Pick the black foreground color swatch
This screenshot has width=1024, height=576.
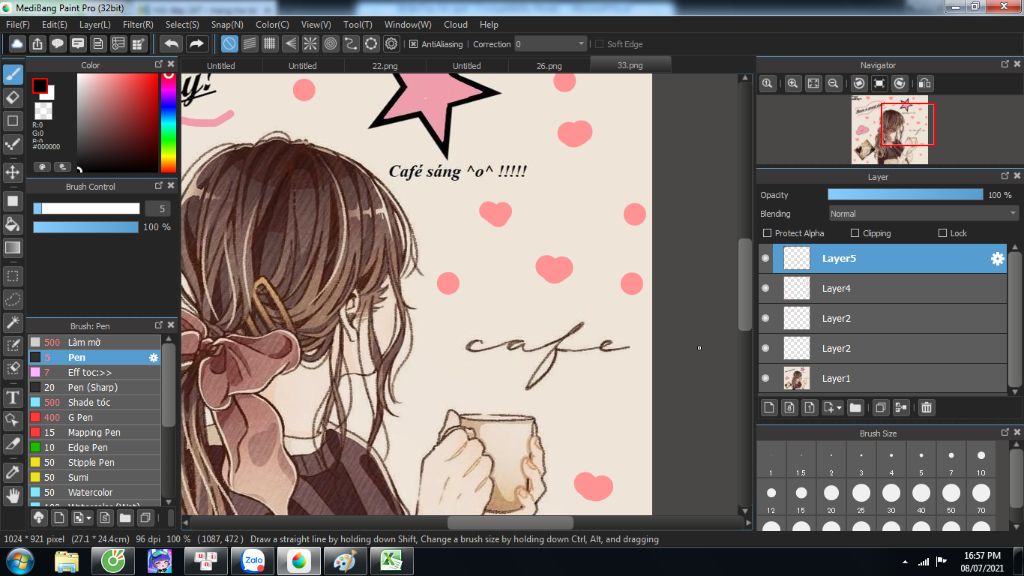(40, 86)
